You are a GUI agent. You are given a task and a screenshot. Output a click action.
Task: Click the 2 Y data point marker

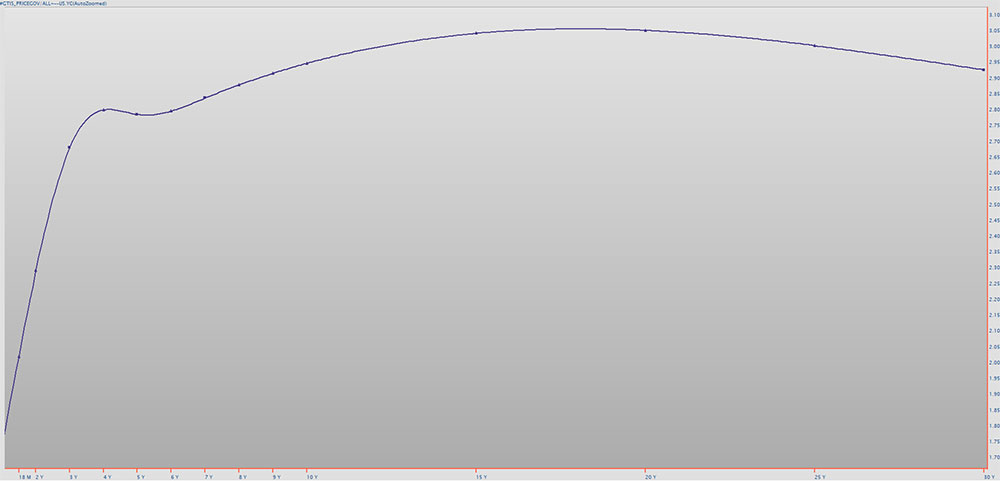click(x=36, y=270)
